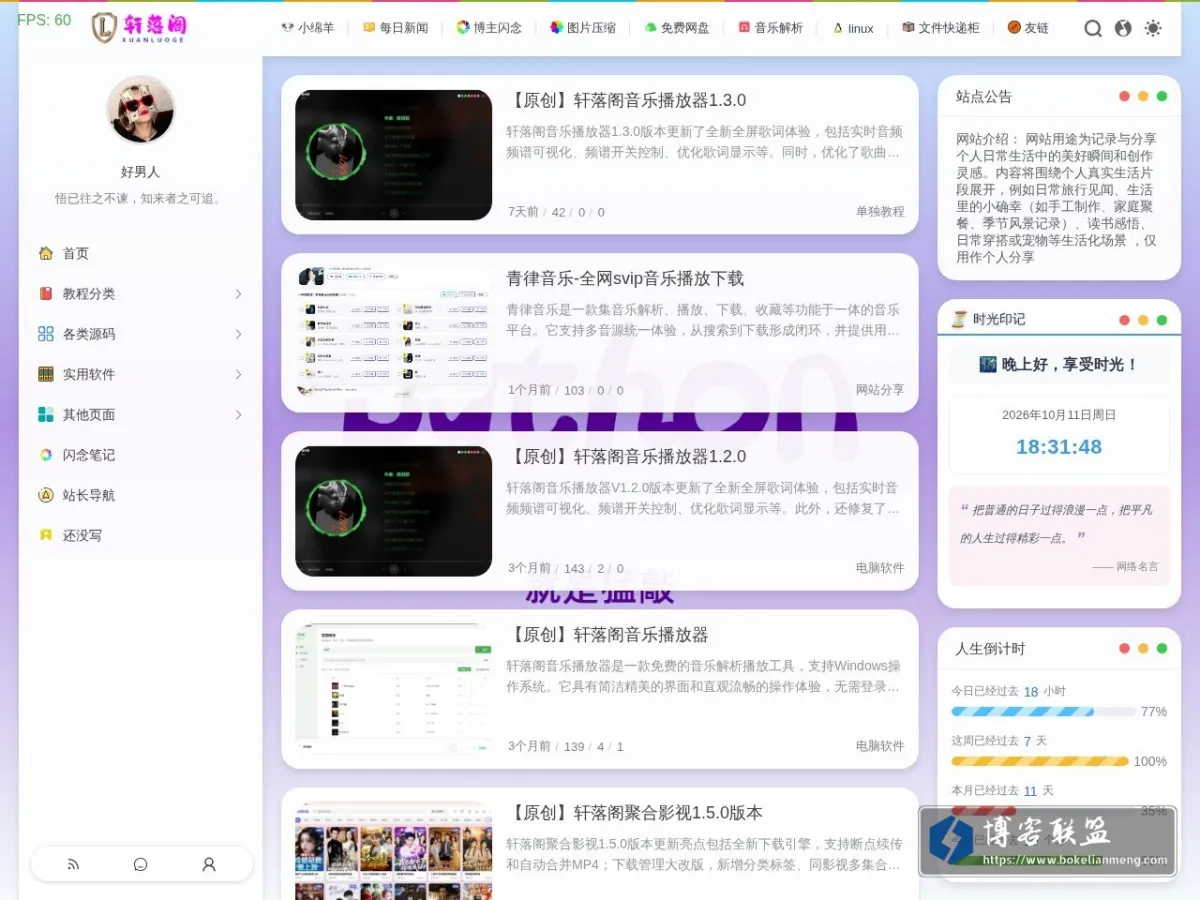Click the red dot in 站点公告 card
1200x900 pixels.
pyautogui.click(x=1125, y=96)
